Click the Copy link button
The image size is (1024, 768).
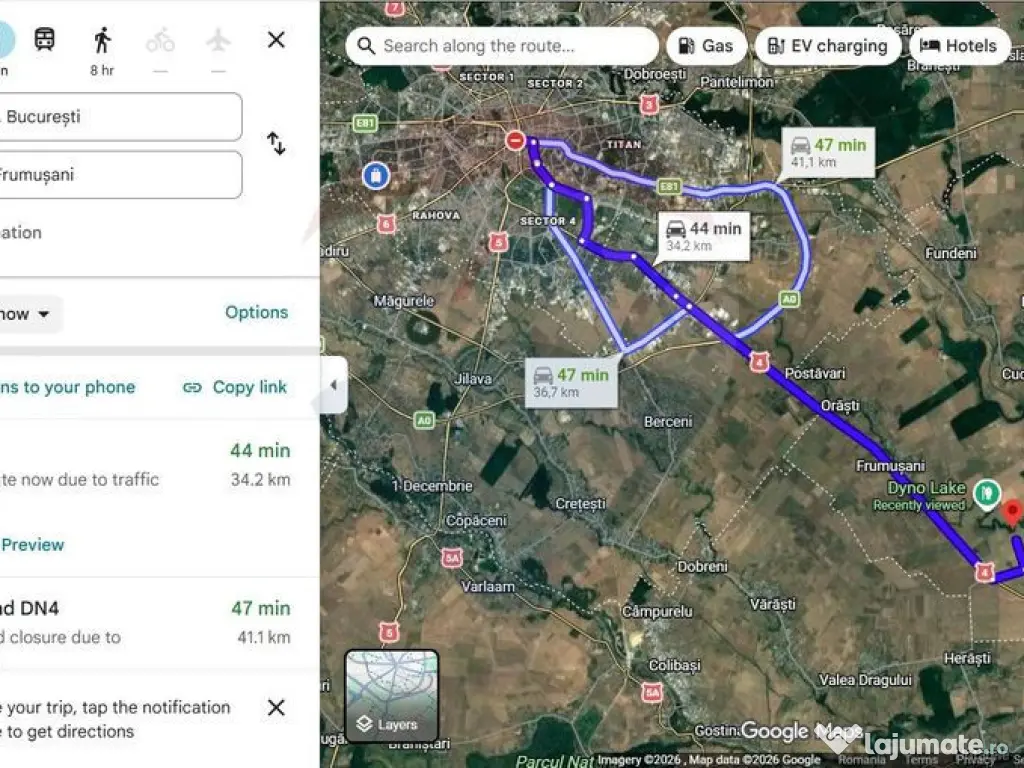coord(235,387)
